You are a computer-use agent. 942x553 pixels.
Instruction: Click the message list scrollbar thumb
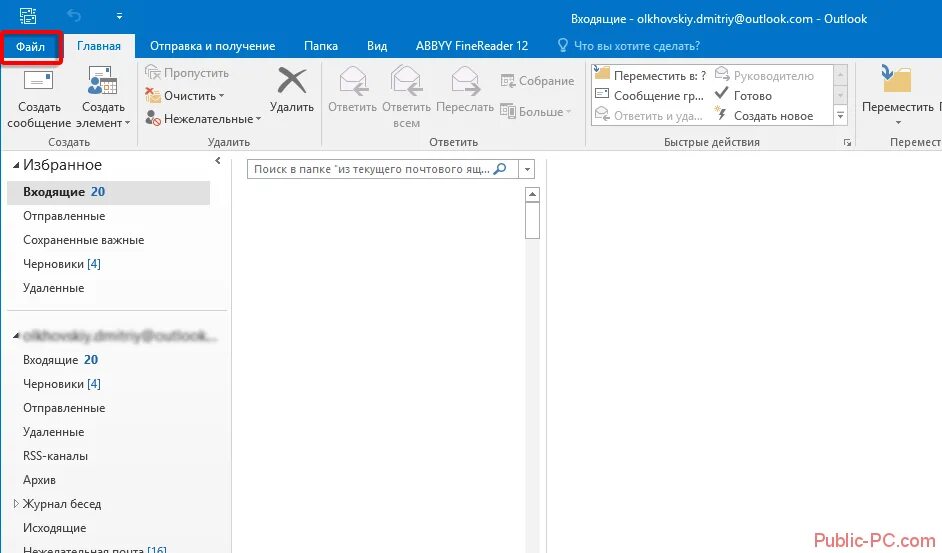532,221
